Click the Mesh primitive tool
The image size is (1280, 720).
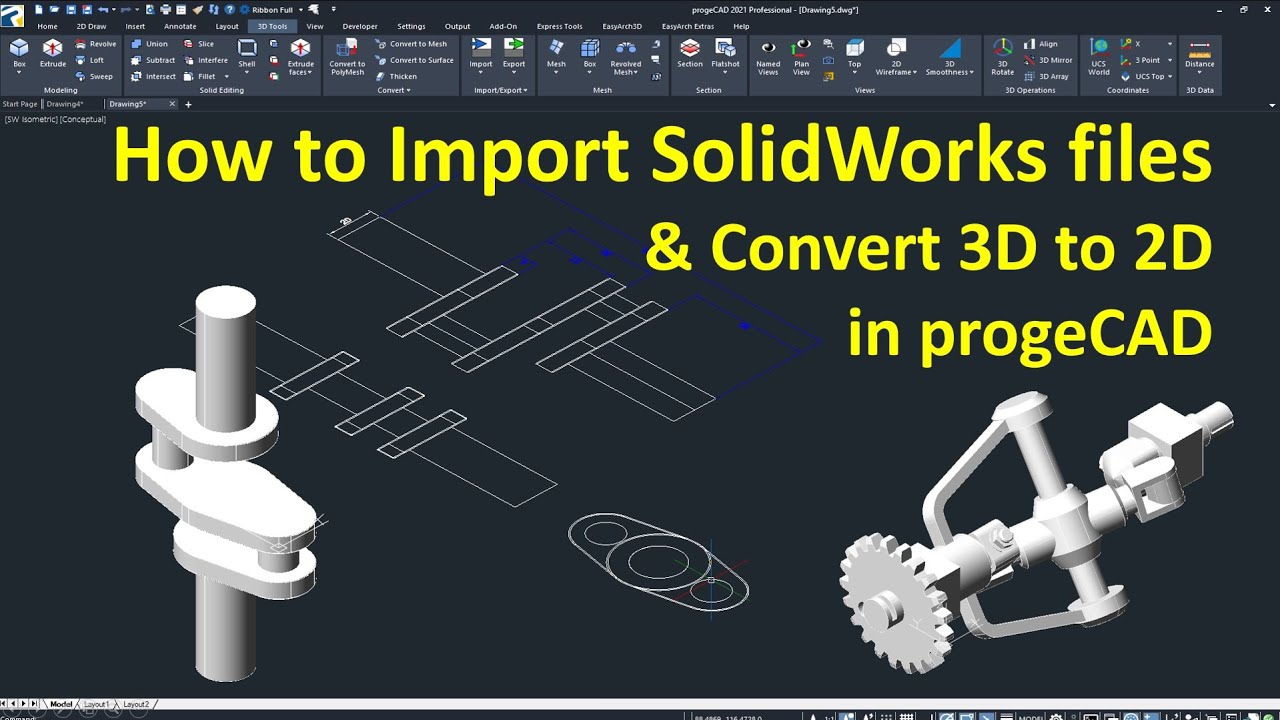[556, 56]
